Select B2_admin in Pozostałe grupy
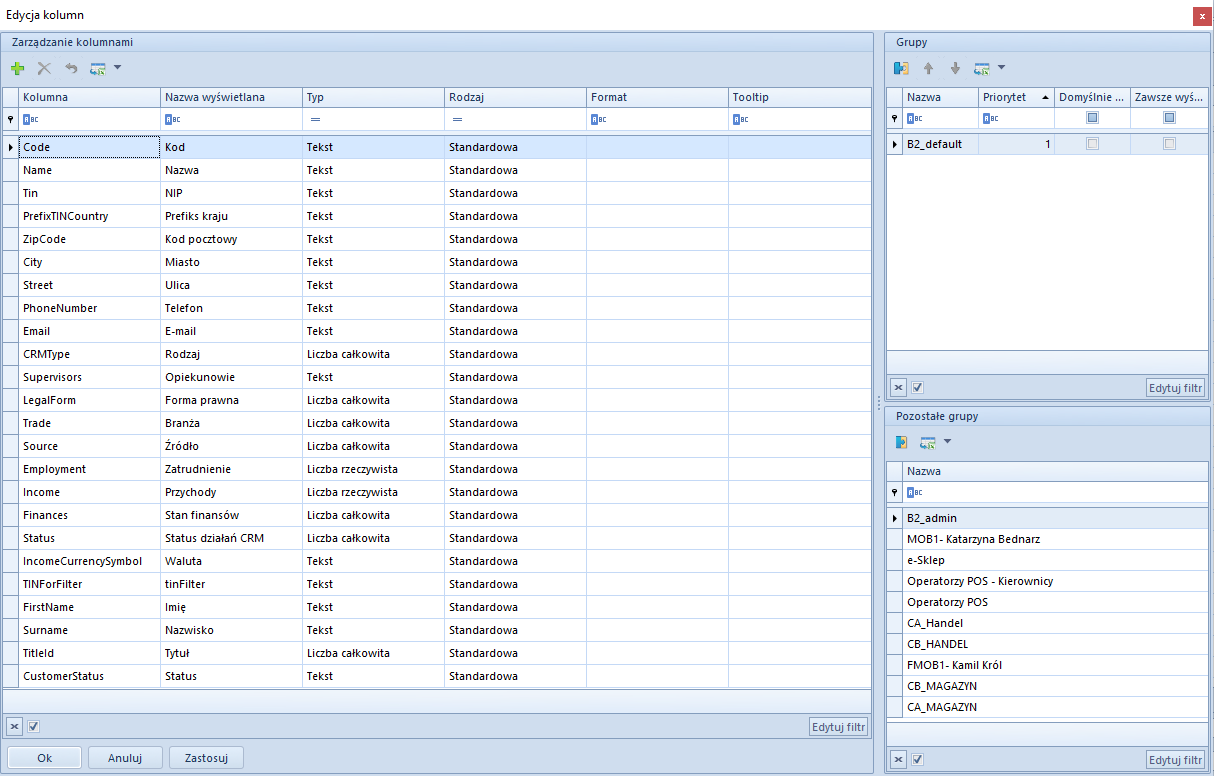 coord(1047,518)
